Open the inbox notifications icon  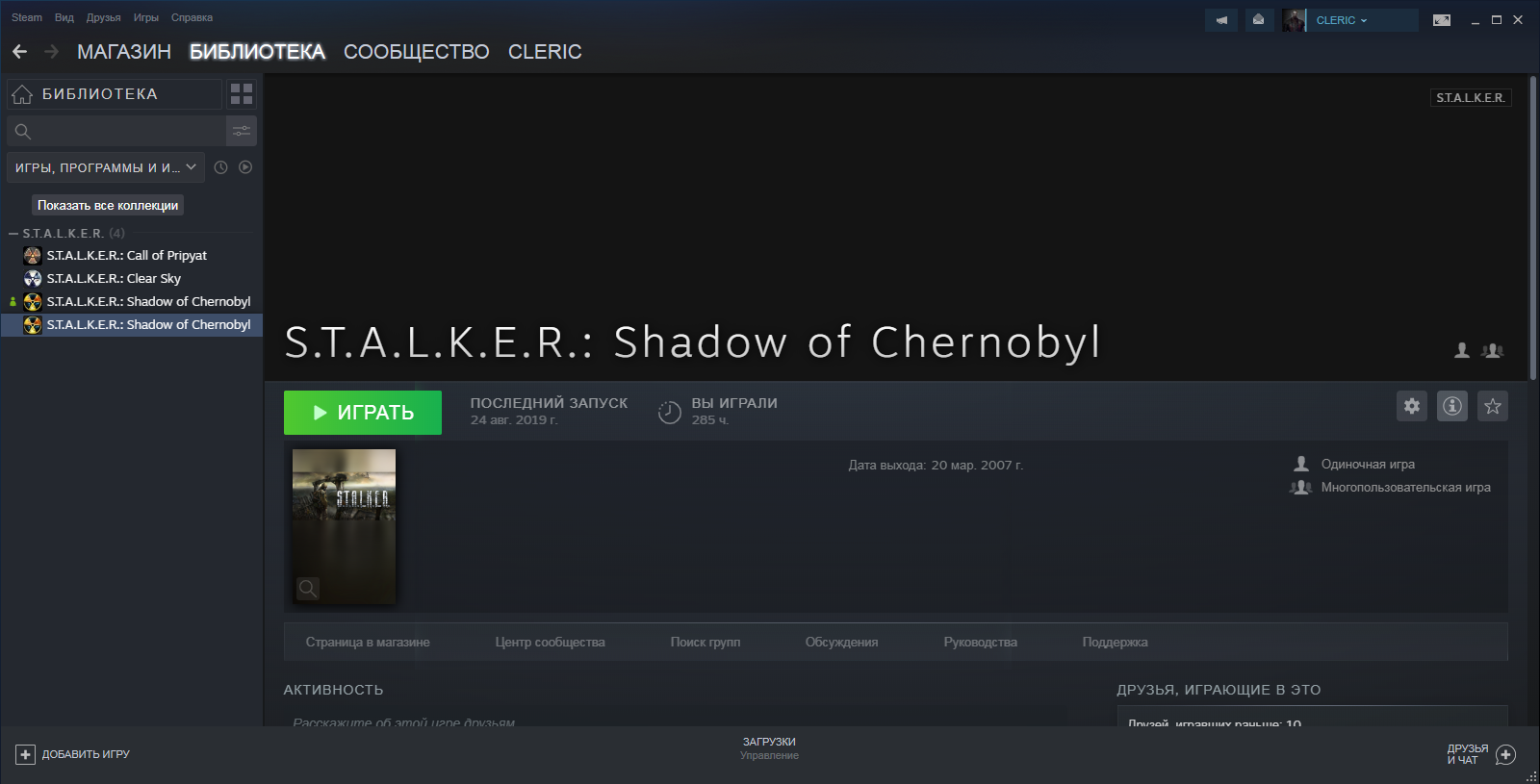tap(1258, 20)
